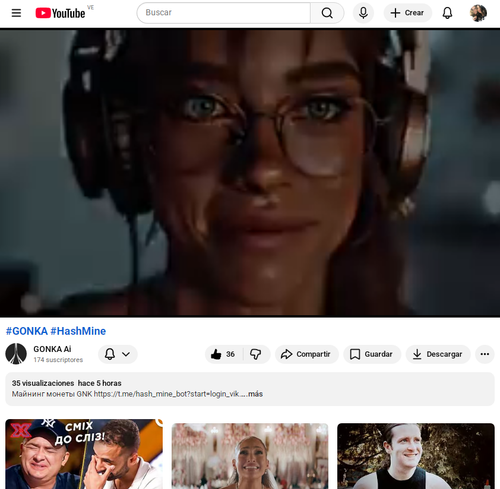The image size is (500, 489).
Task: Open the GONKA Ai channel avatar
Action: click(16, 354)
